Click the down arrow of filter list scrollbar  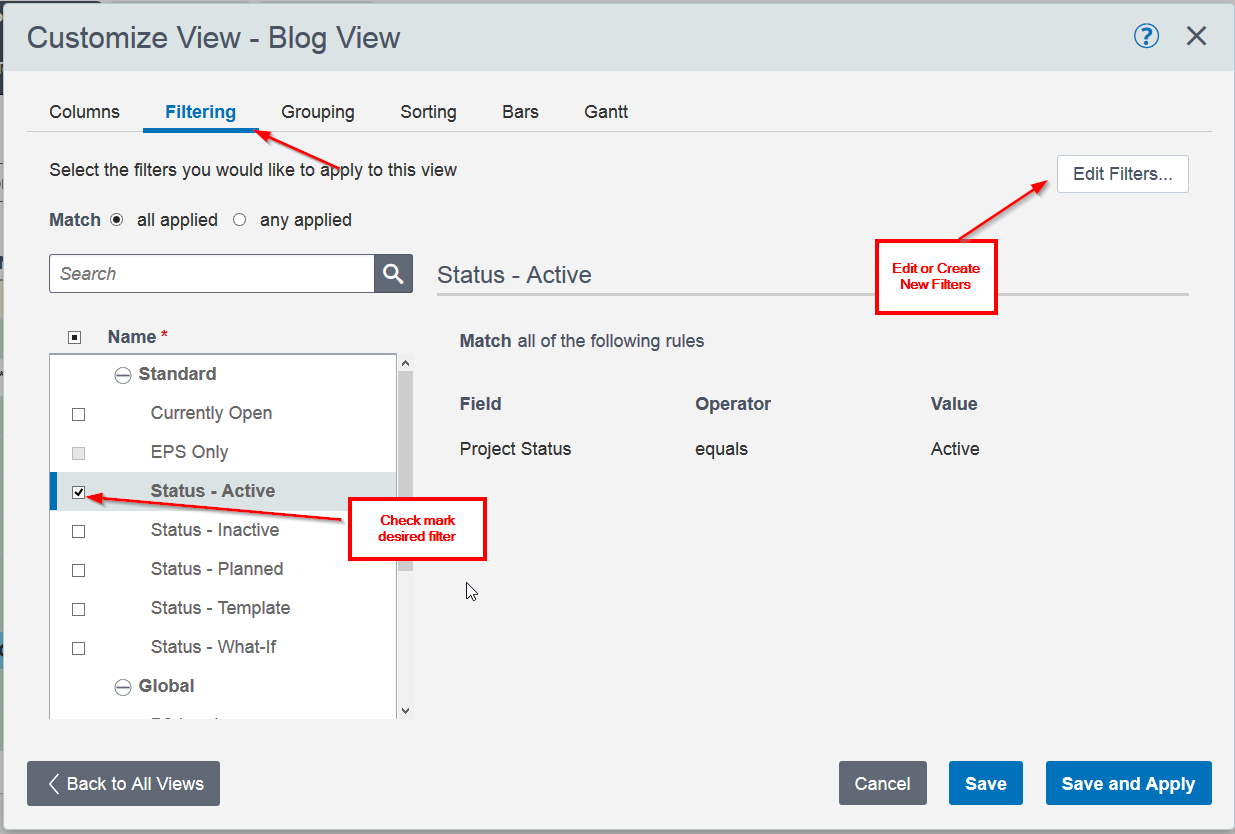[405, 710]
